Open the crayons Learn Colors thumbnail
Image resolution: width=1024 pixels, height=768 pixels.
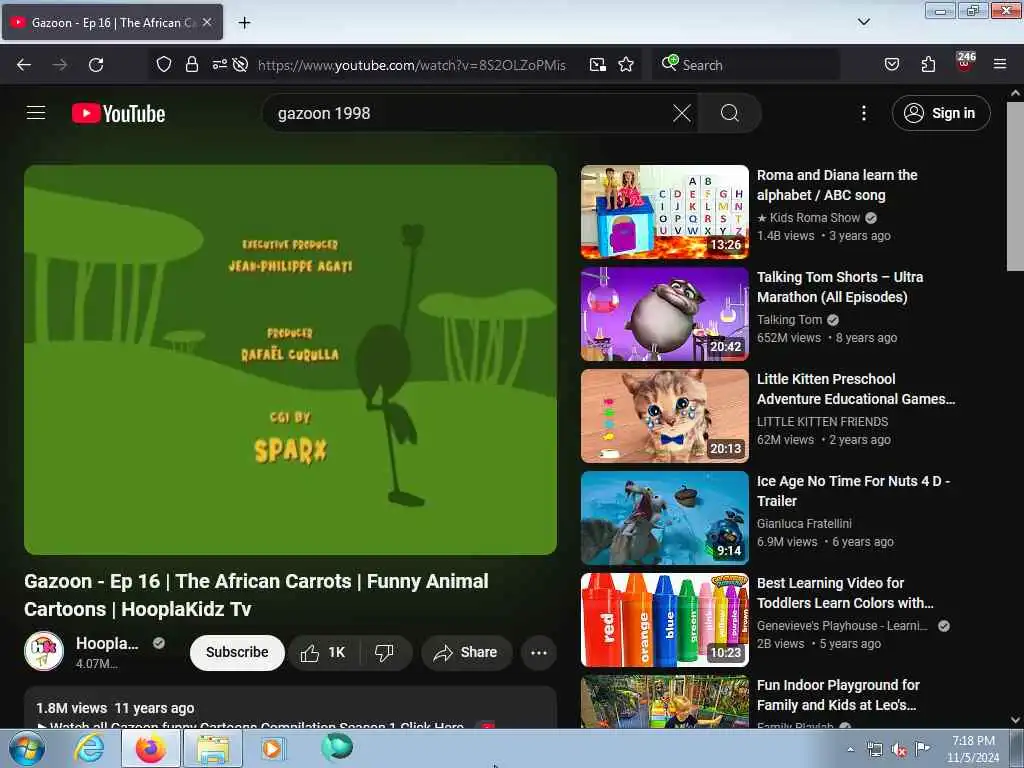[x=665, y=620]
